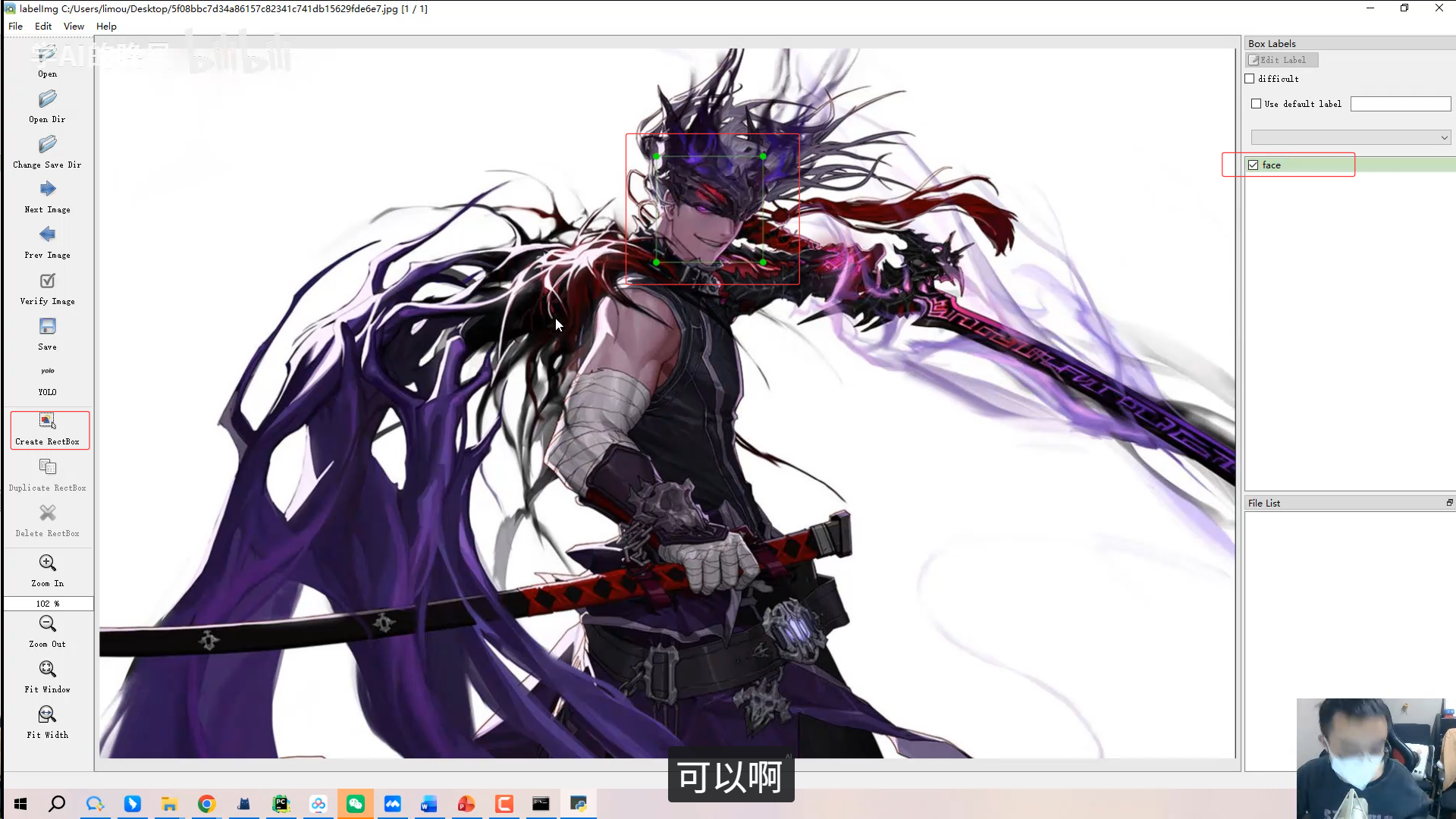
Task: Click the Verify Image icon
Action: (x=47, y=281)
